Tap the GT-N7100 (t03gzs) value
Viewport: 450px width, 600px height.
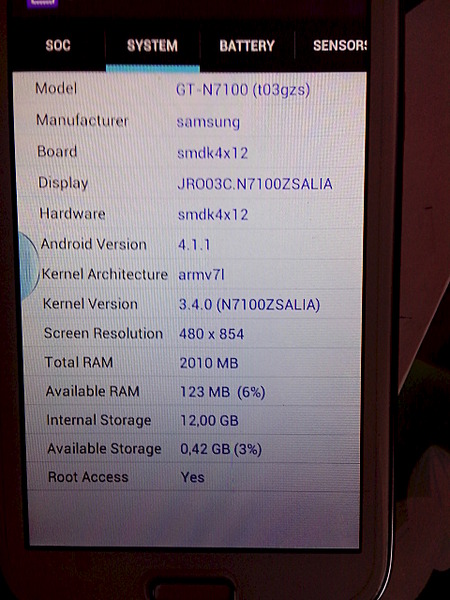point(243,90)
